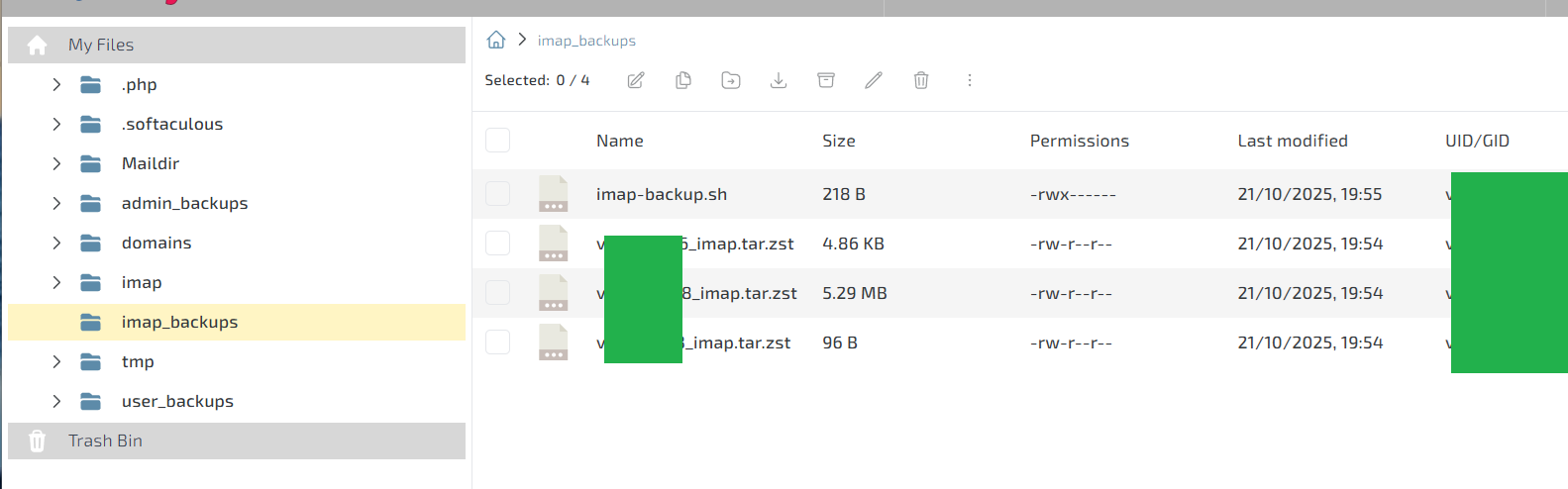Select the checkbox for the 5.29 MB file
Image resolution: width=1568 pixels, height=489 pixels.
(x=498, y=293)
